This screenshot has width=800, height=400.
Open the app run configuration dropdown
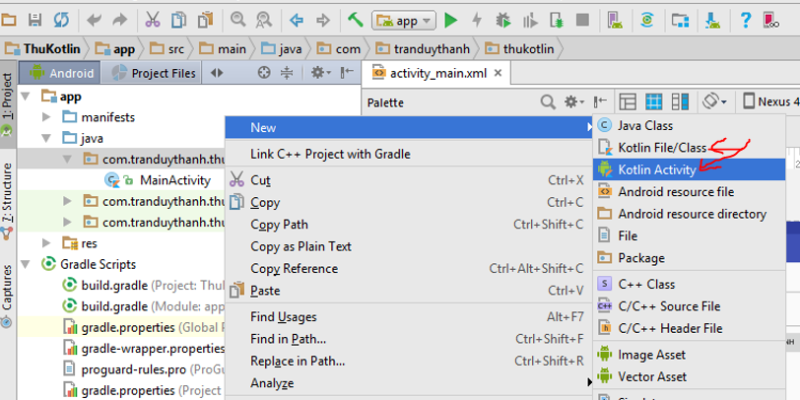click(x=404, y=19)
